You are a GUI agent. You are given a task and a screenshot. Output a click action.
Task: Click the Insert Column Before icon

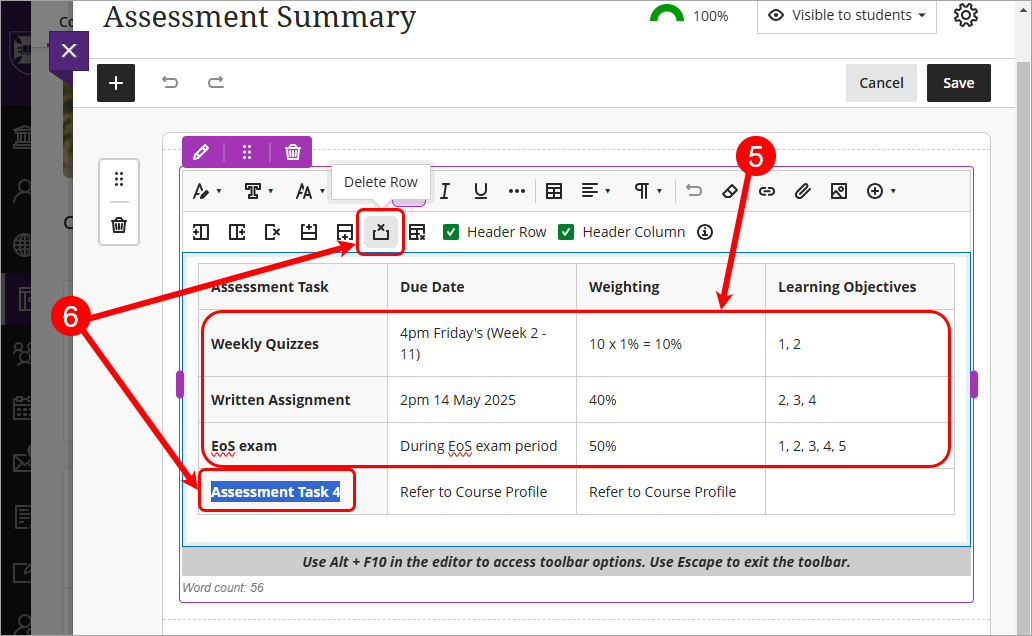200,231
